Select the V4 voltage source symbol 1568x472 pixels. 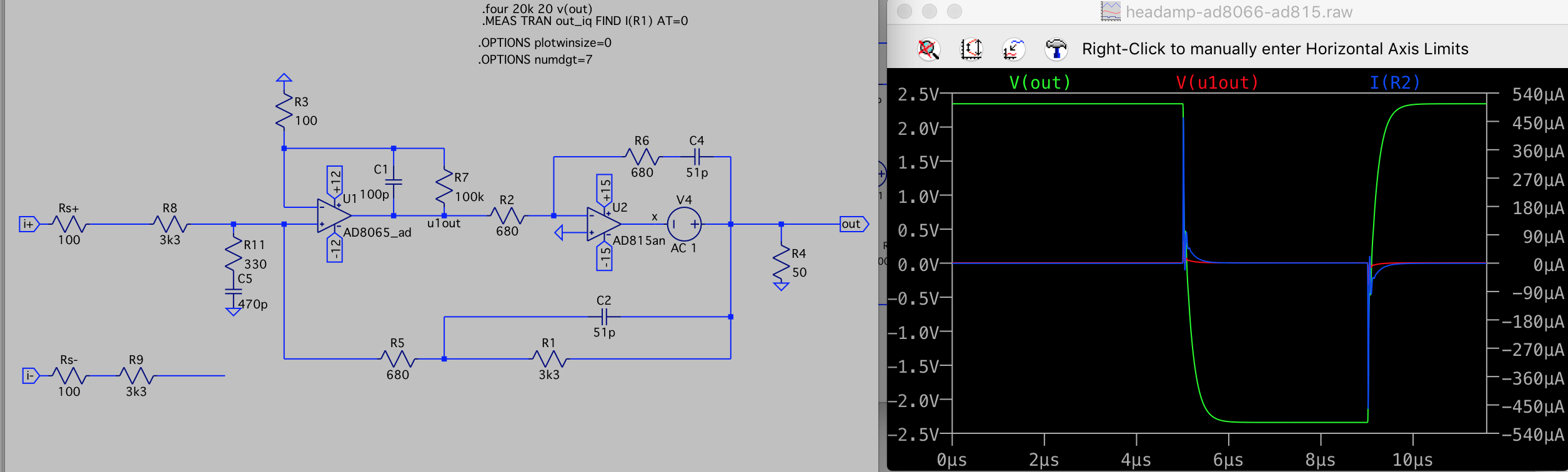(684, 224)
